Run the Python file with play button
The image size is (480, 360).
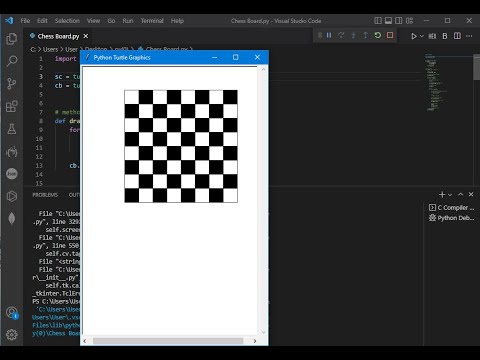[x=413, y=36]
